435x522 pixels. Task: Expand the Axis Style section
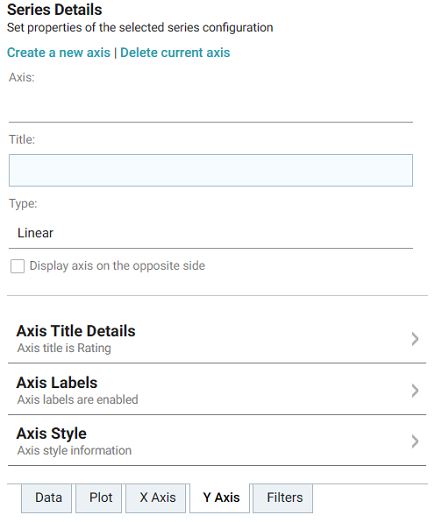tap(217, 441)
